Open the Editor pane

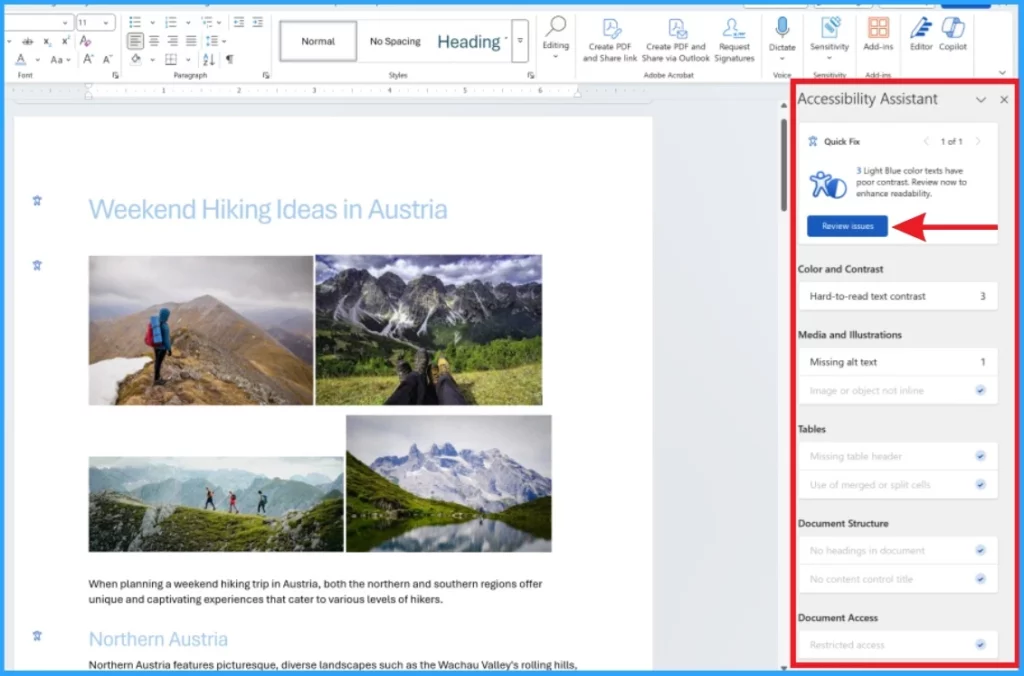pos(921,35)
